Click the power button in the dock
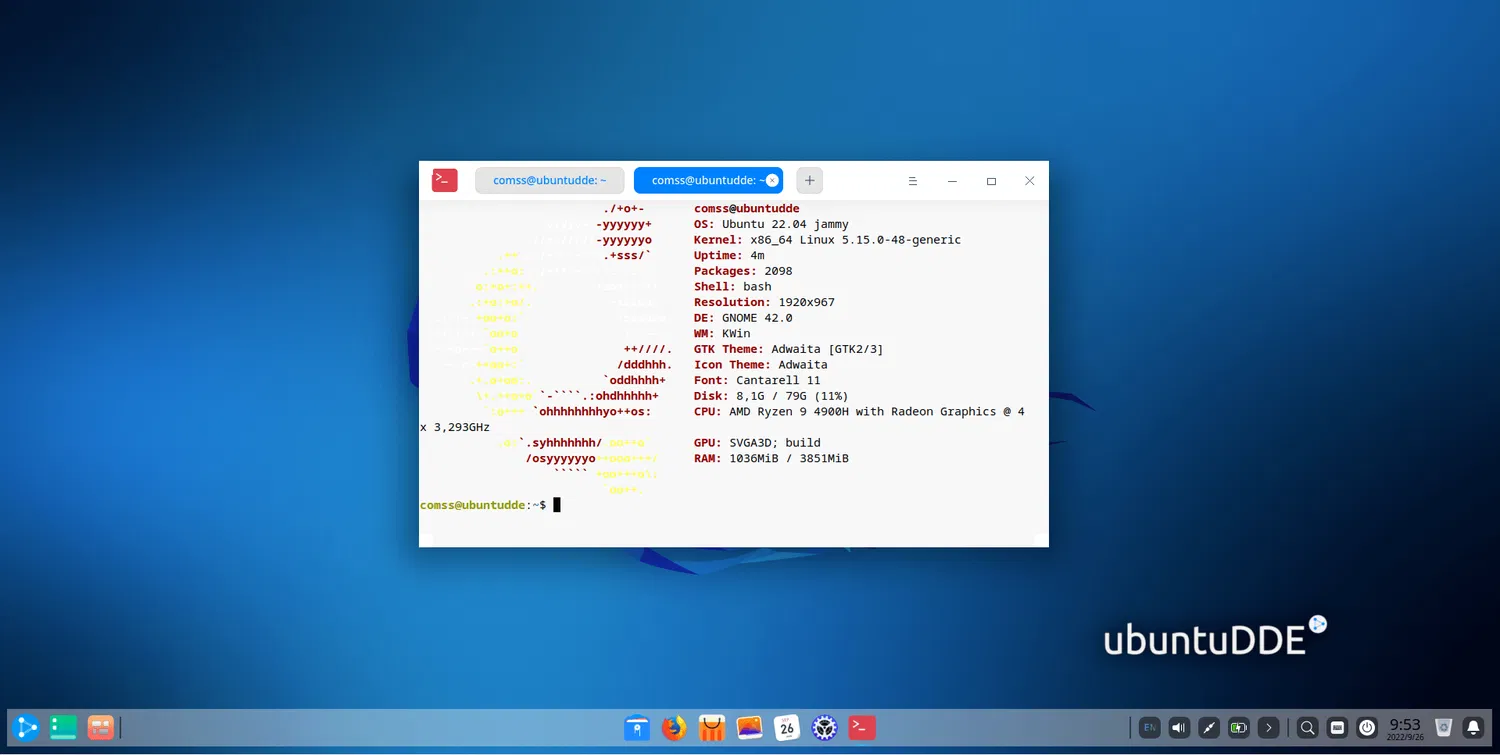The image size is (1500, 755). [x=1367, y=727]
